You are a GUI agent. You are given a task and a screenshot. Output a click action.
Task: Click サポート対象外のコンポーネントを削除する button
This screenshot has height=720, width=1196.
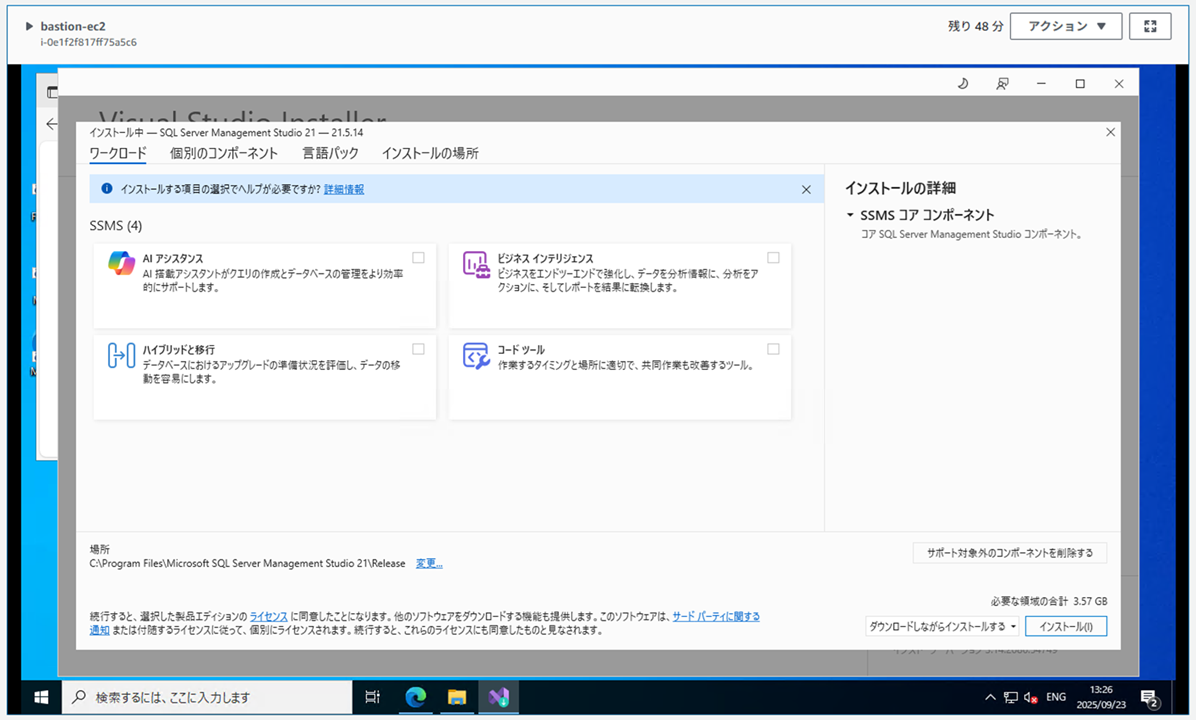click(1009, 553)
